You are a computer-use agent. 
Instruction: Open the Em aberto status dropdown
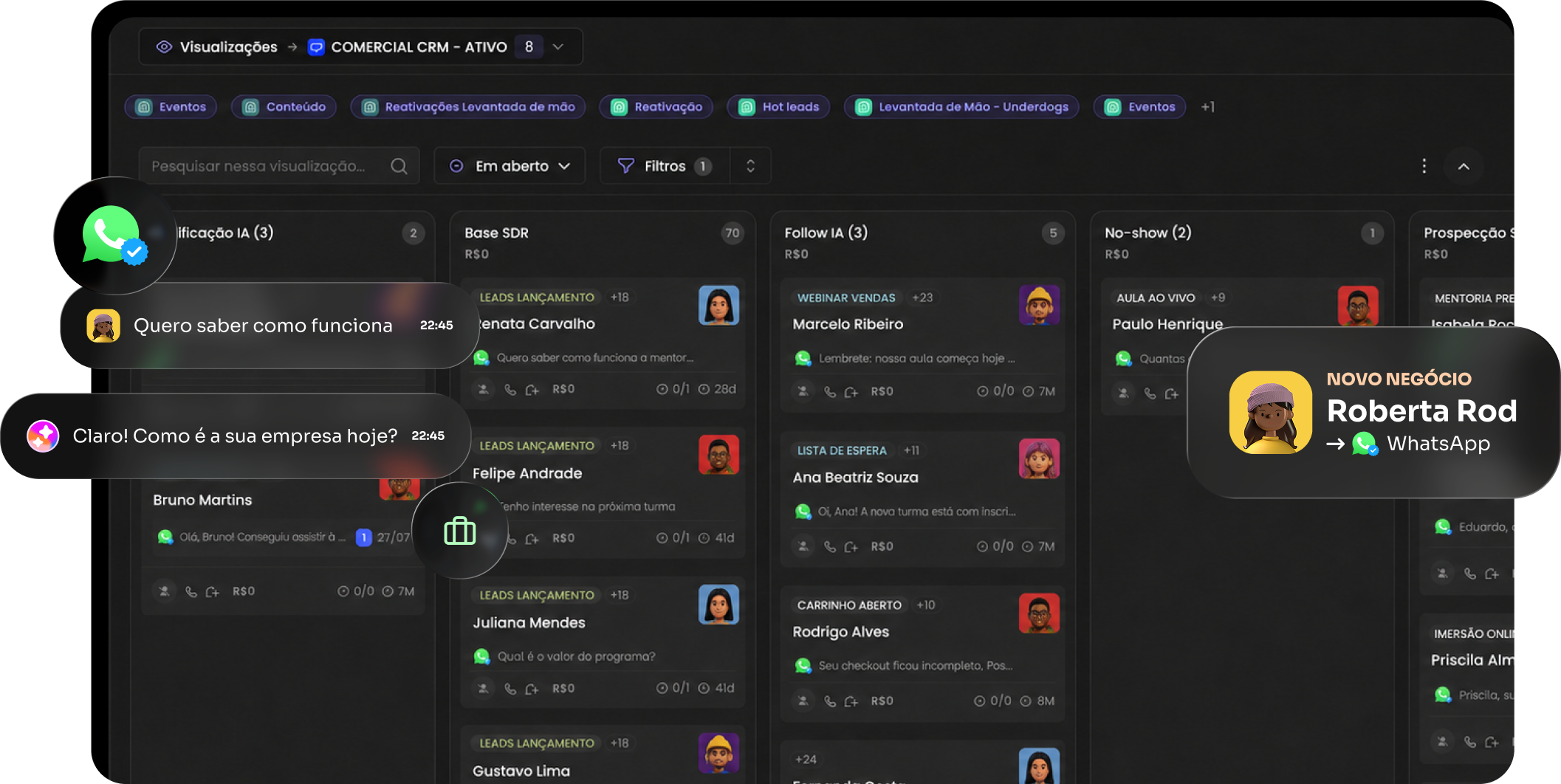510,166
